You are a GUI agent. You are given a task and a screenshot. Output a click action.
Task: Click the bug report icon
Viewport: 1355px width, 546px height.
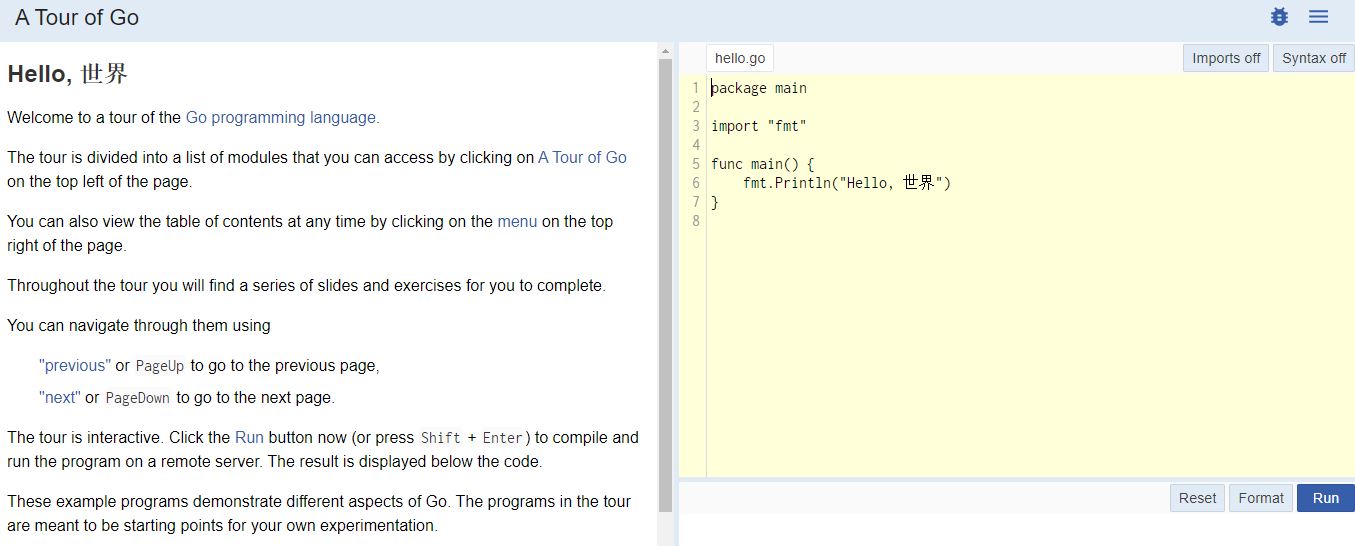(x=1279, y=17)
